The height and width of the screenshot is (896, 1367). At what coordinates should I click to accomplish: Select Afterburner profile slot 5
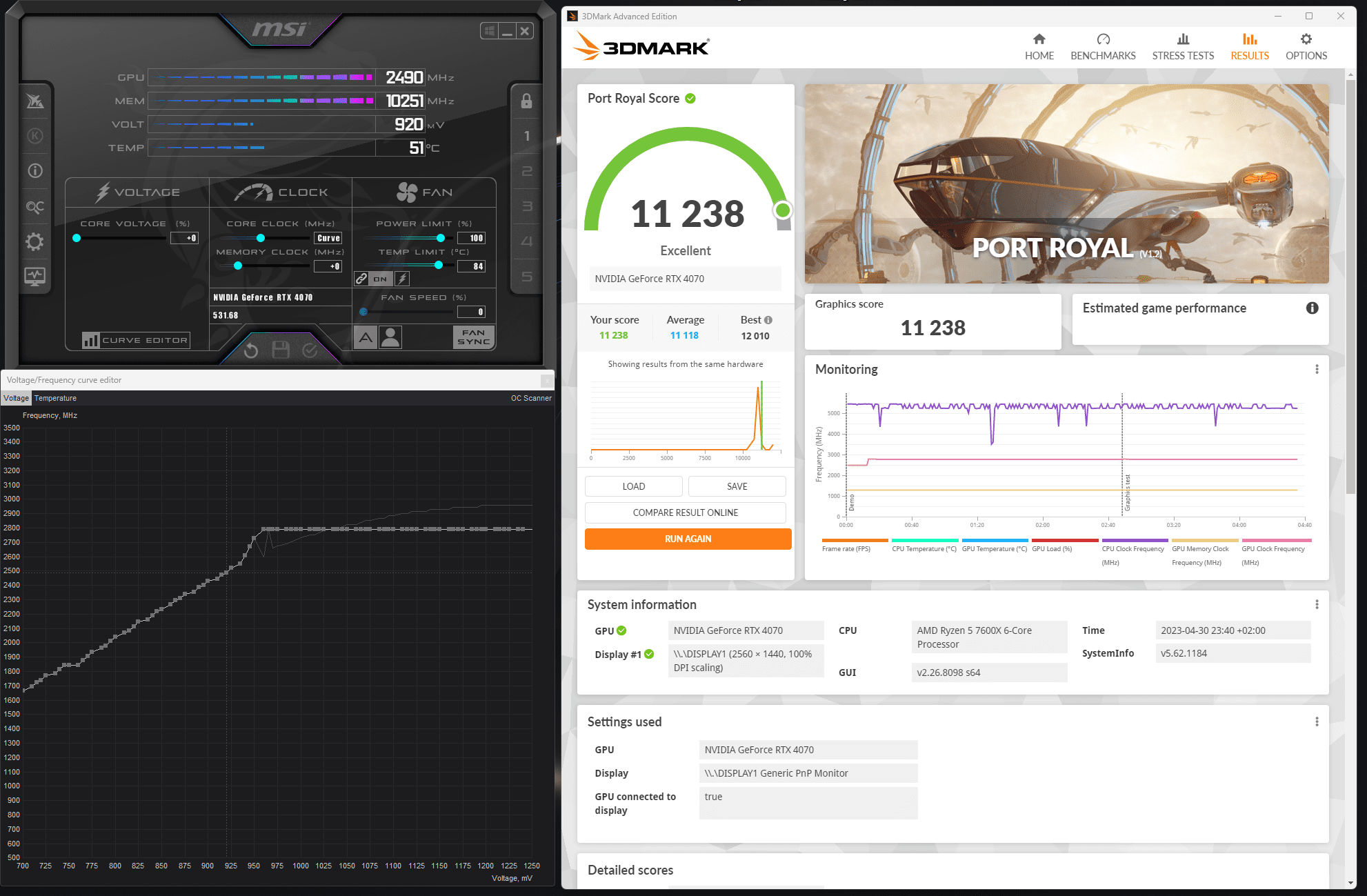(x=526, y=277)
